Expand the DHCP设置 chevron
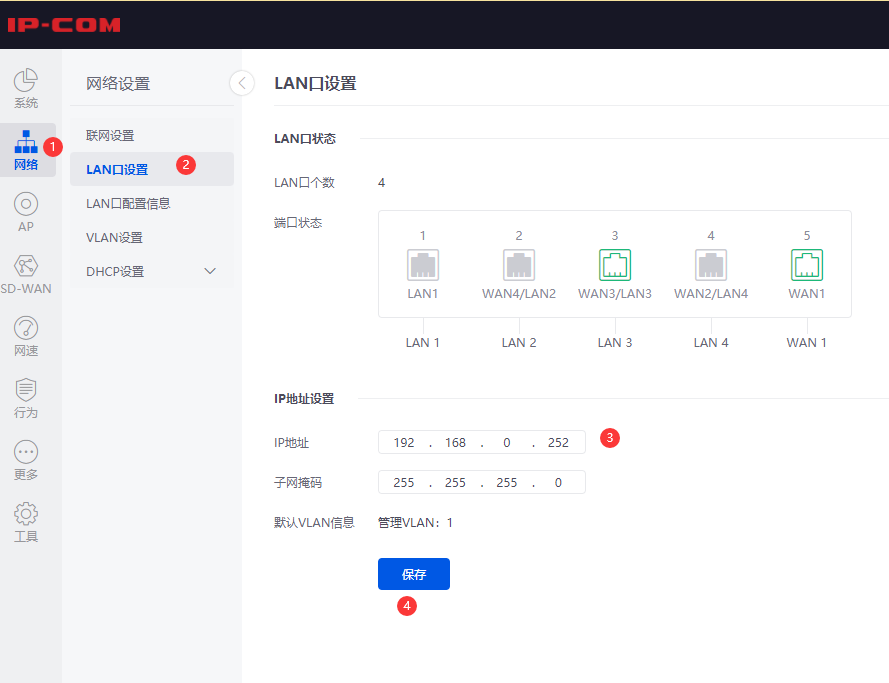889x683 pixels. 210,271
